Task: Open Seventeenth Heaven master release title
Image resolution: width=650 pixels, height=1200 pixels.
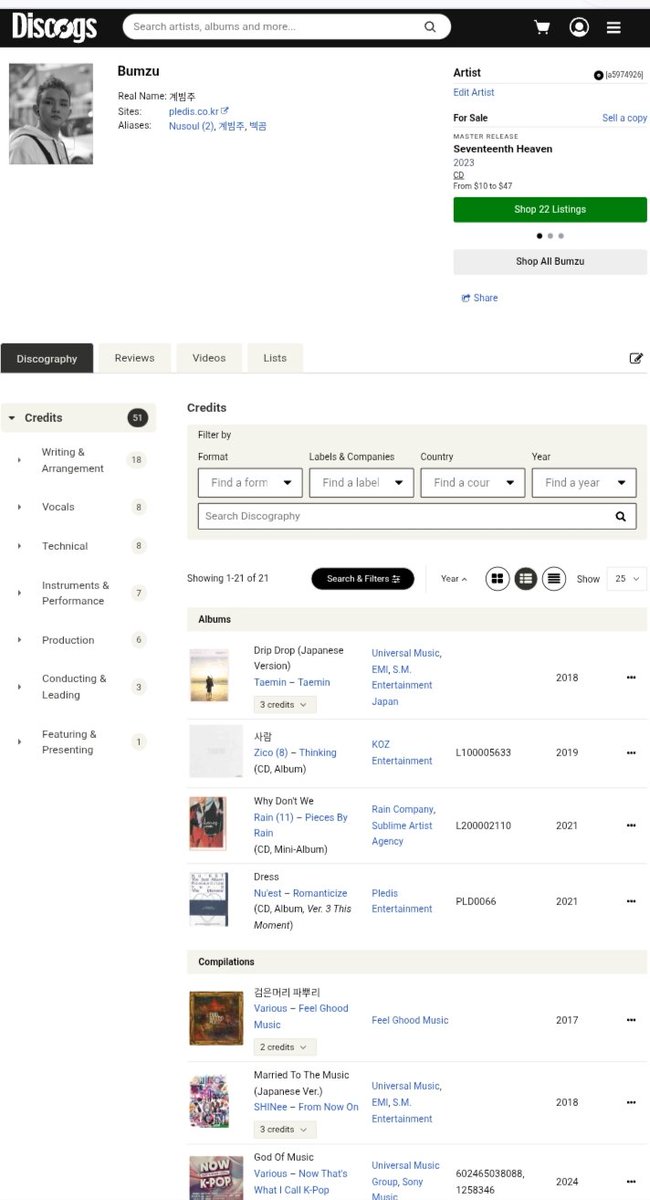Action: click(x=503, y=149)
